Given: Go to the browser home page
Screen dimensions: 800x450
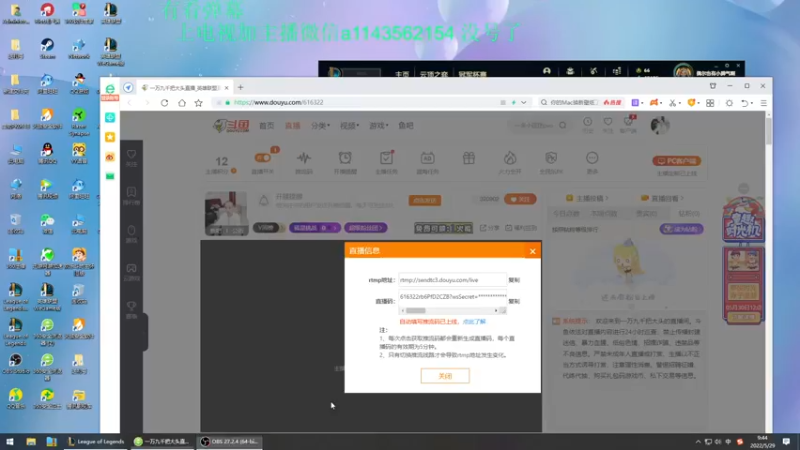Looking at the screenshot, I should point(182,103).
